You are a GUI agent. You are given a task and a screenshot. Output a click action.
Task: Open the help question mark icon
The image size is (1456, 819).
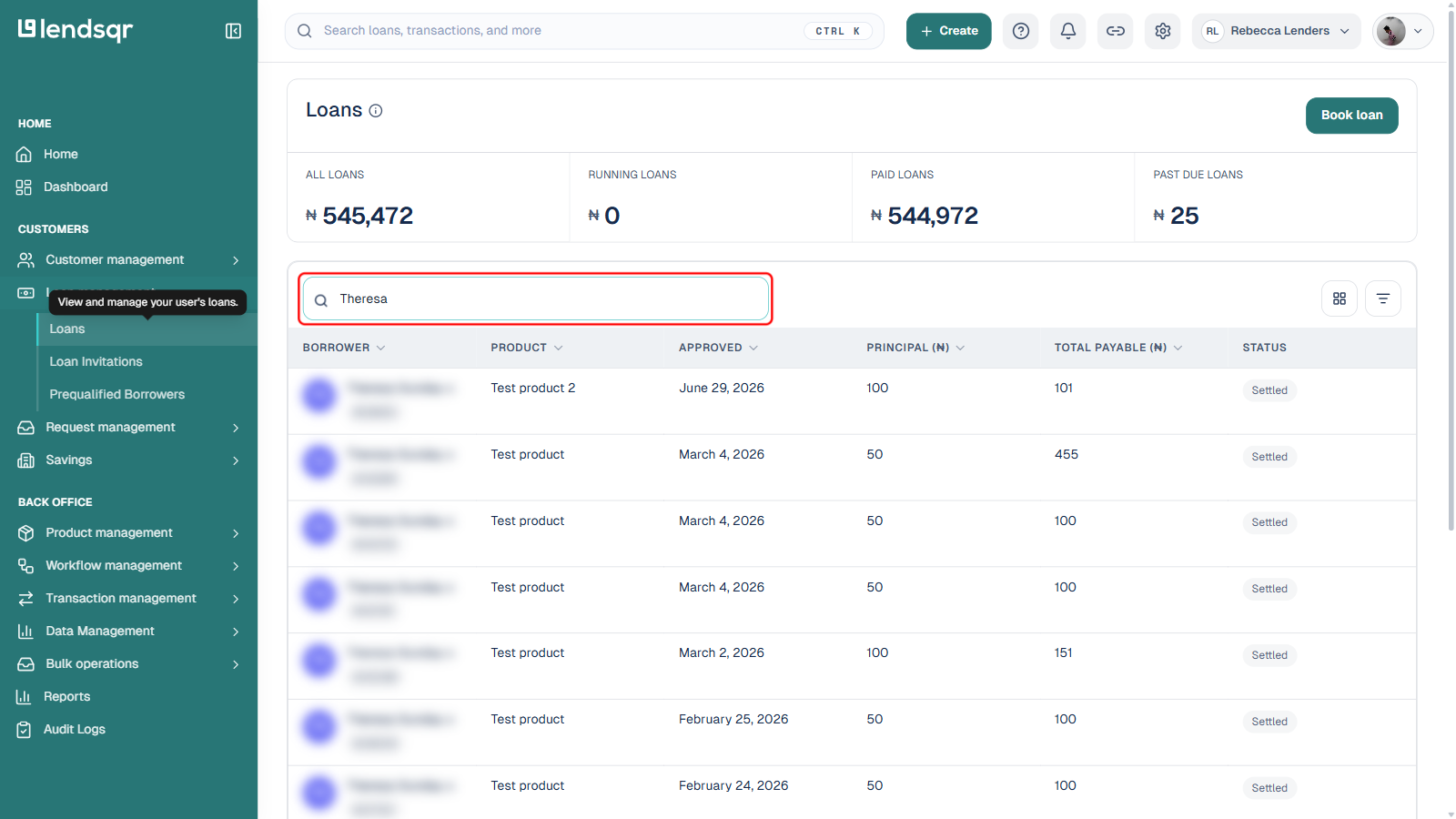(x=1021, y=31)
